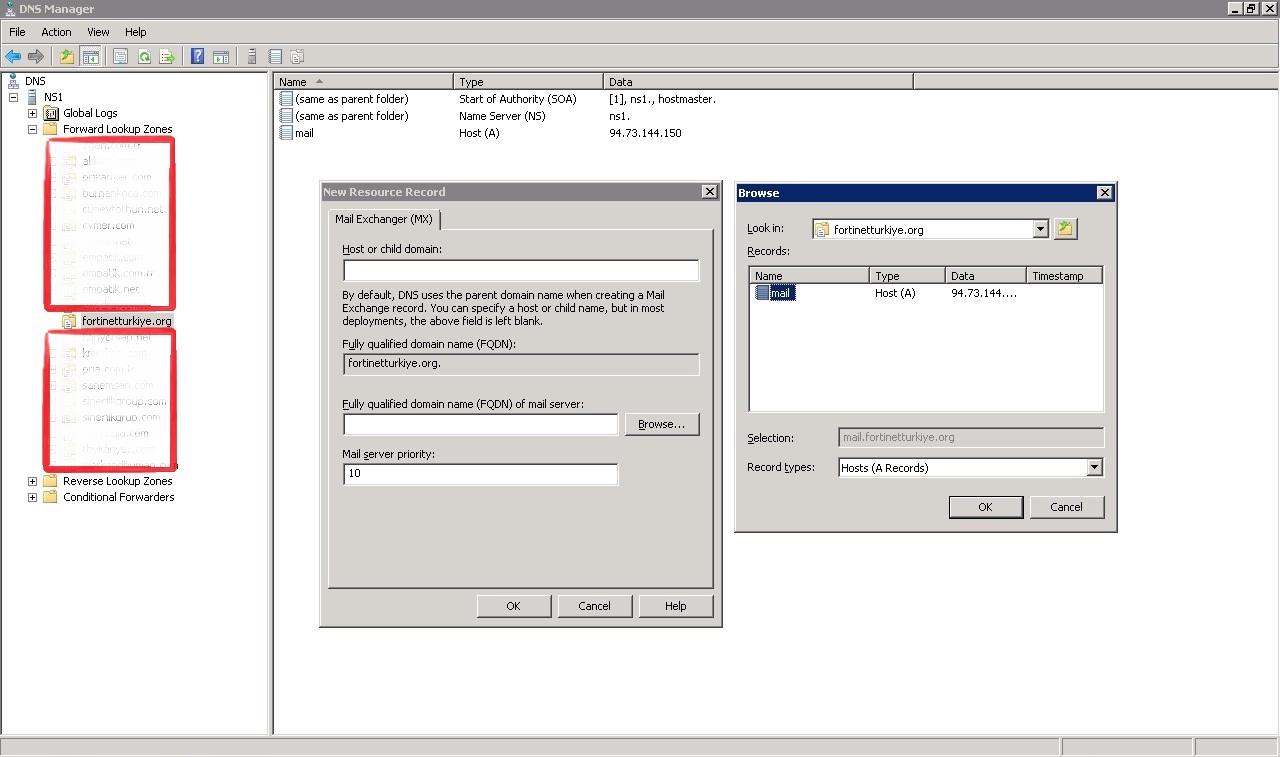This screenshot has height=757, width=1280.
Task: Select Reverse Lookup Zones in the tree
Action: (x=118, y=481)
